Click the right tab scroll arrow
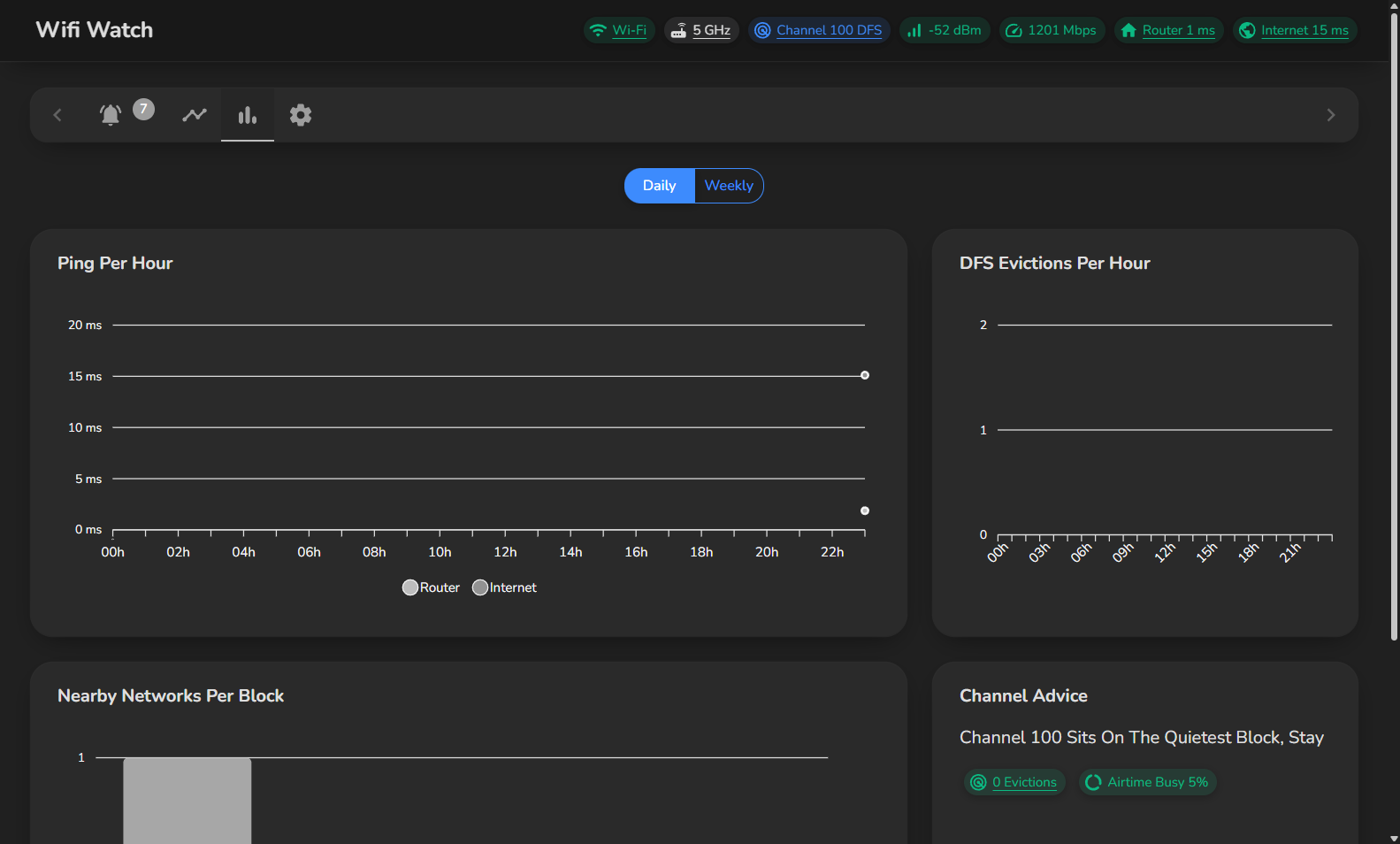 (1331, 115)
